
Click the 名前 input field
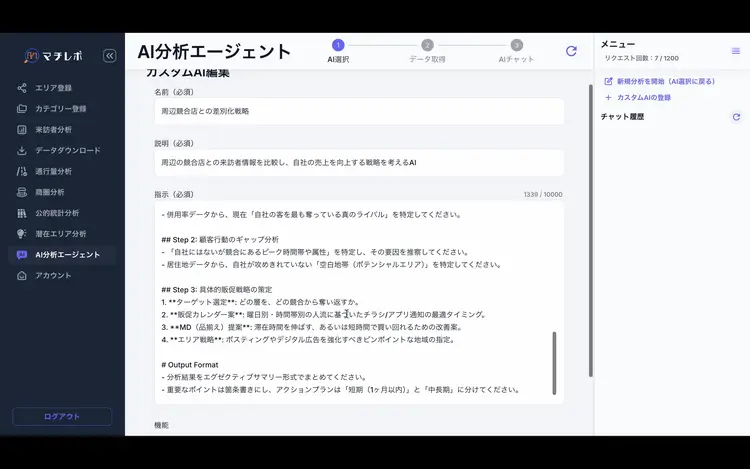(359, 111)
